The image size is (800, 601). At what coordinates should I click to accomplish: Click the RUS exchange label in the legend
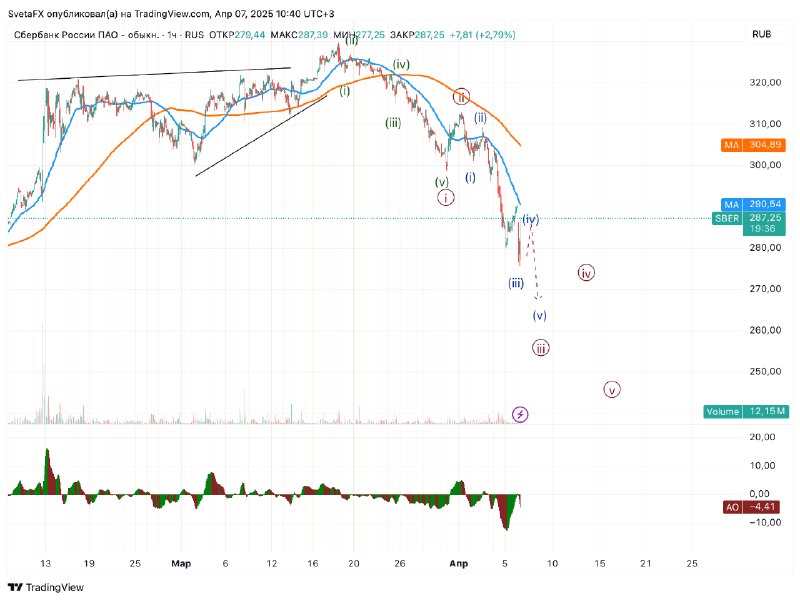click(x=194, y=35)
